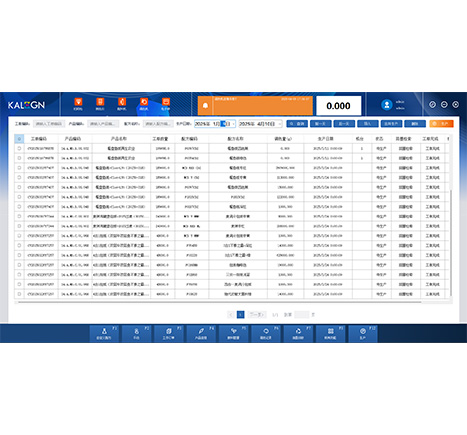Click the F1 flask button in bottom bar
Viewport: 467px width, 435px height.
click(x=104, y=333)
